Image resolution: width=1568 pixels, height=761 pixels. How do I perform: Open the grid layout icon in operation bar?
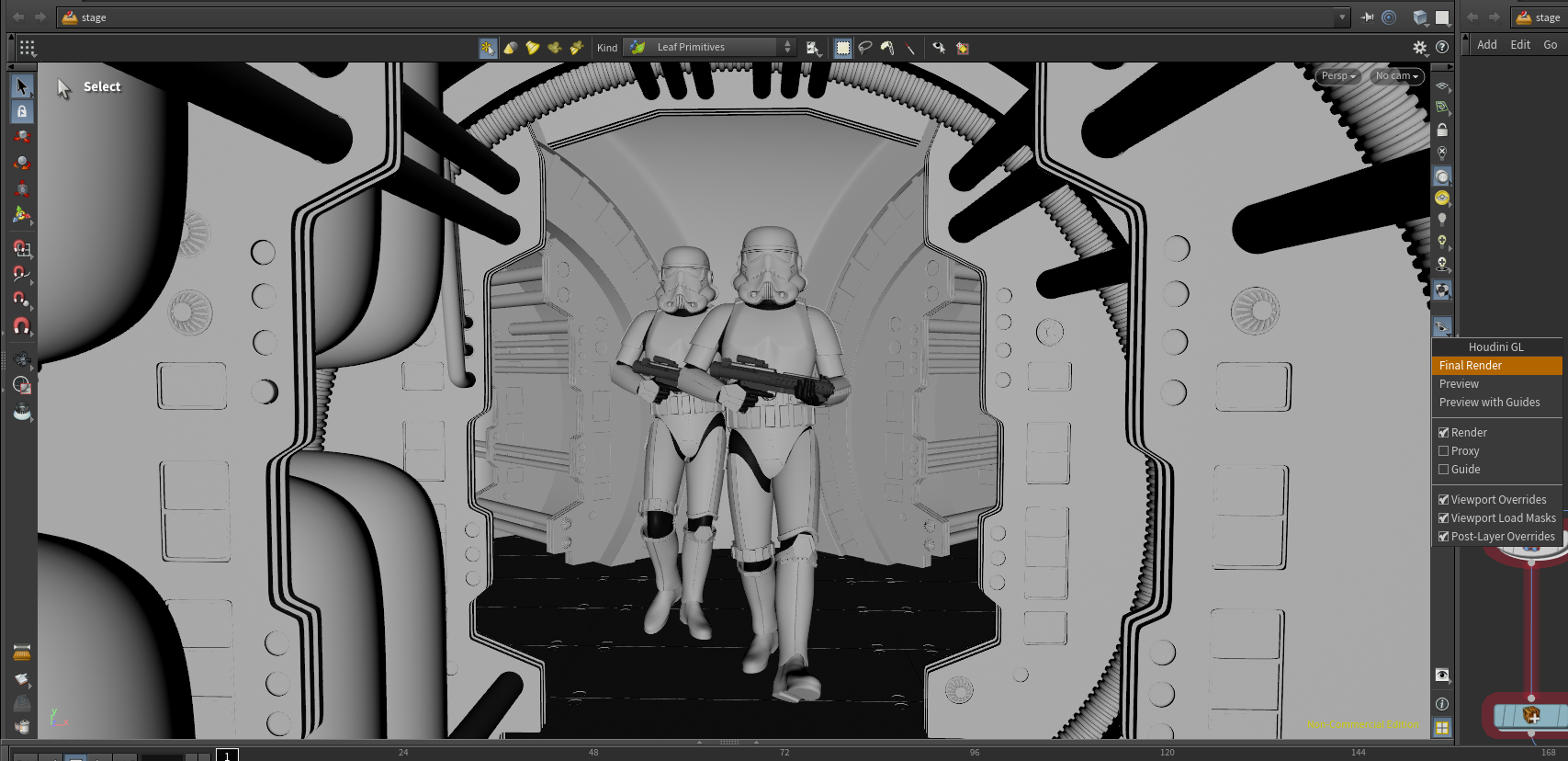(27, 48)
